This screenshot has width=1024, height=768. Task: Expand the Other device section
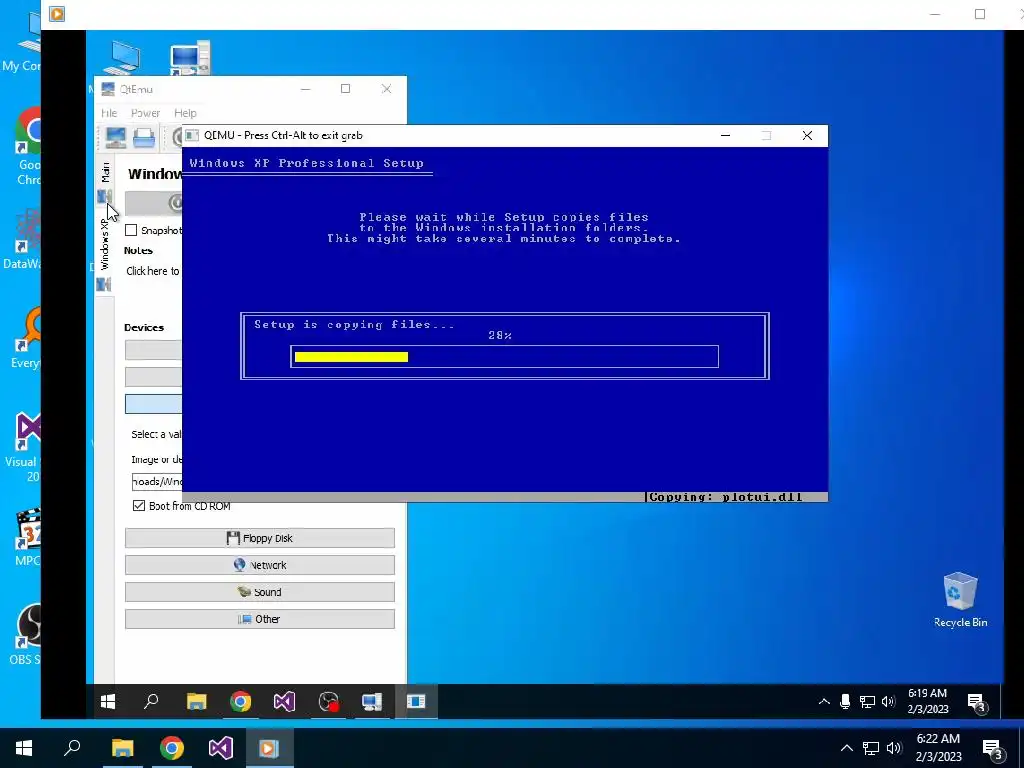260,618
